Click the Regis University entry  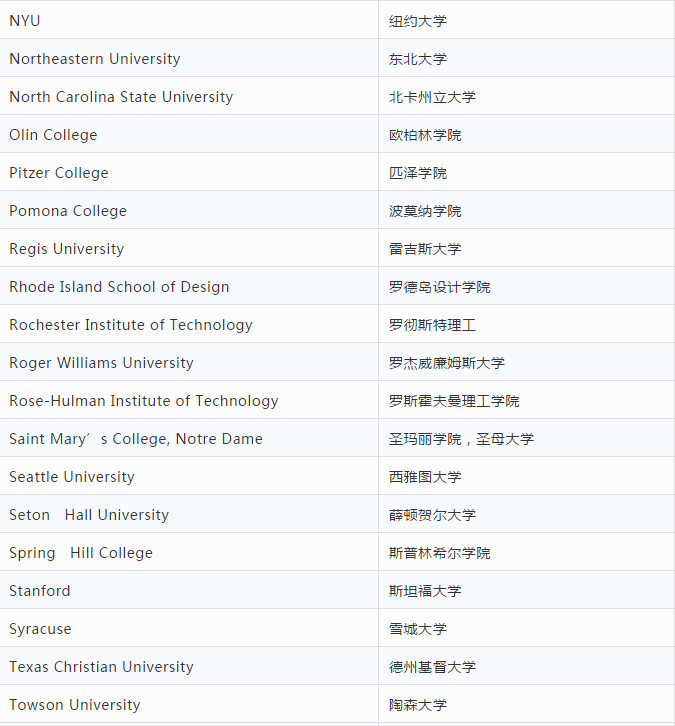(x=67, y=249)
